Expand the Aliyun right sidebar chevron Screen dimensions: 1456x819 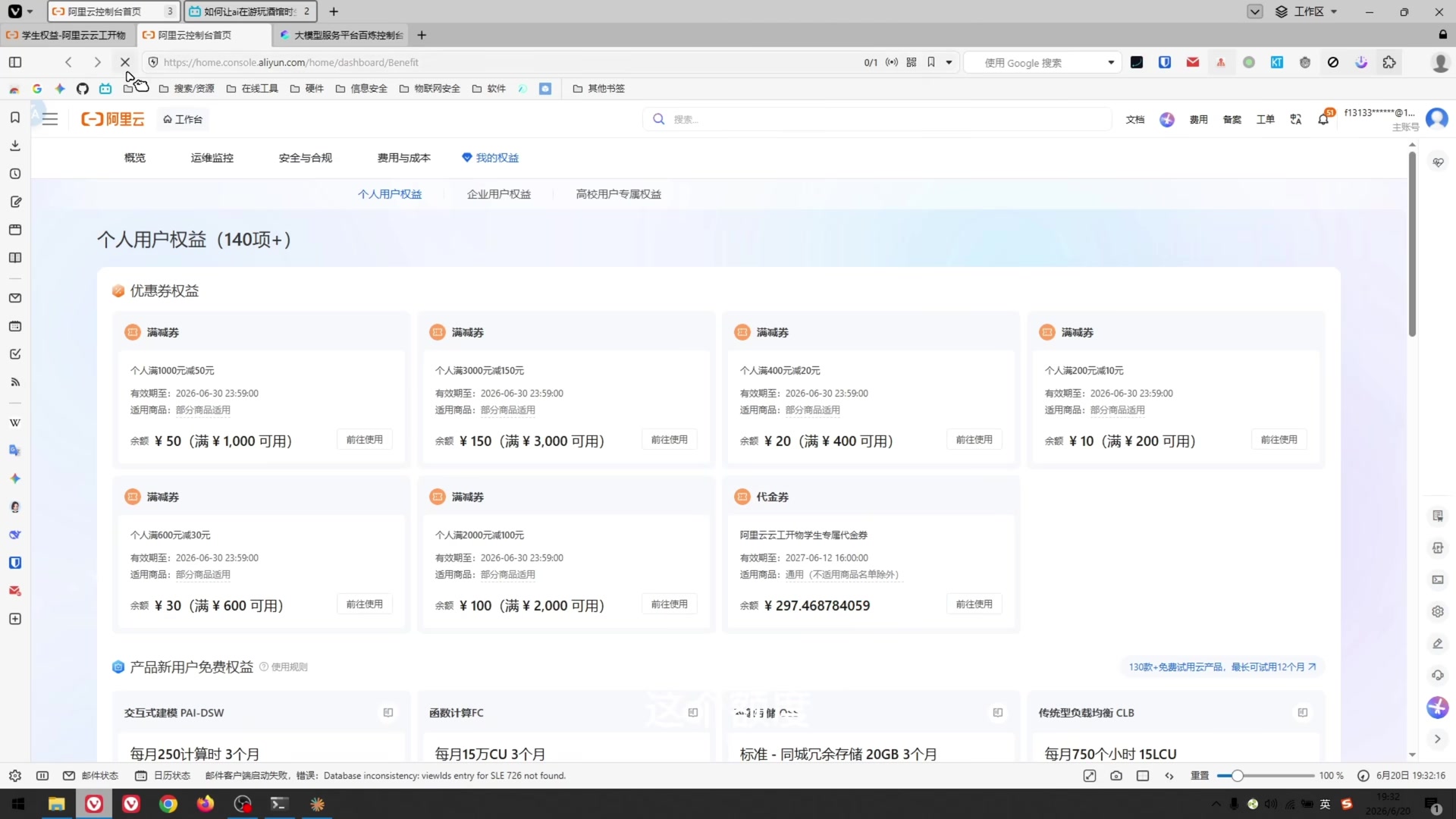coord(1438,739)
